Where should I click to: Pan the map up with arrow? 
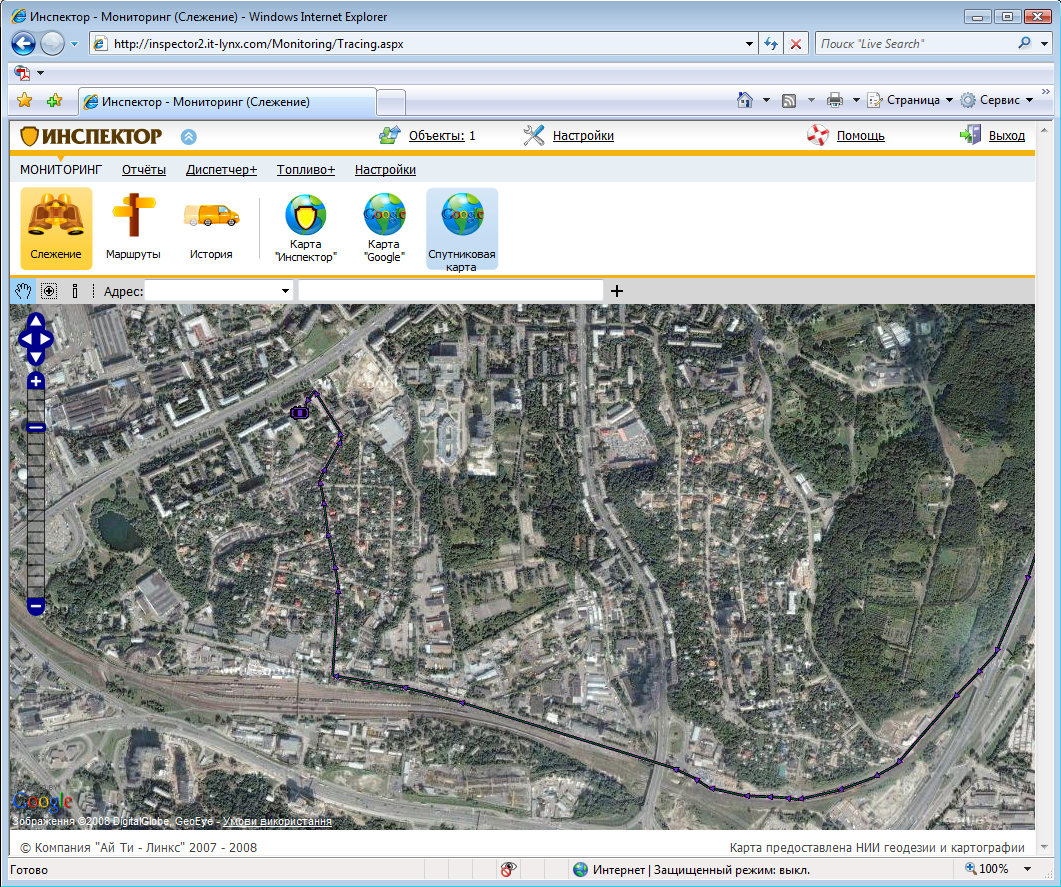point(36,321)
